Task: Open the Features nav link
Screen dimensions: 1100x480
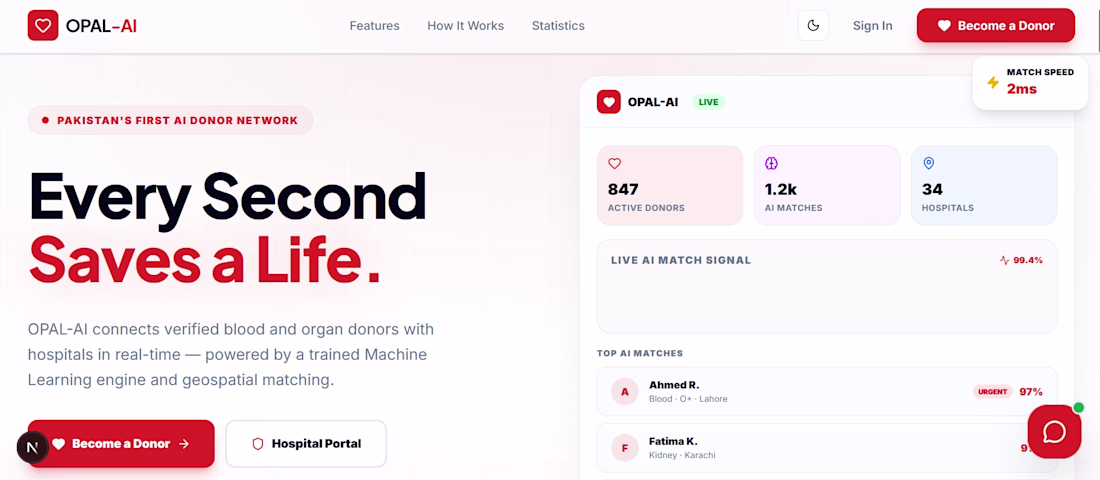Action: [375, 26]
